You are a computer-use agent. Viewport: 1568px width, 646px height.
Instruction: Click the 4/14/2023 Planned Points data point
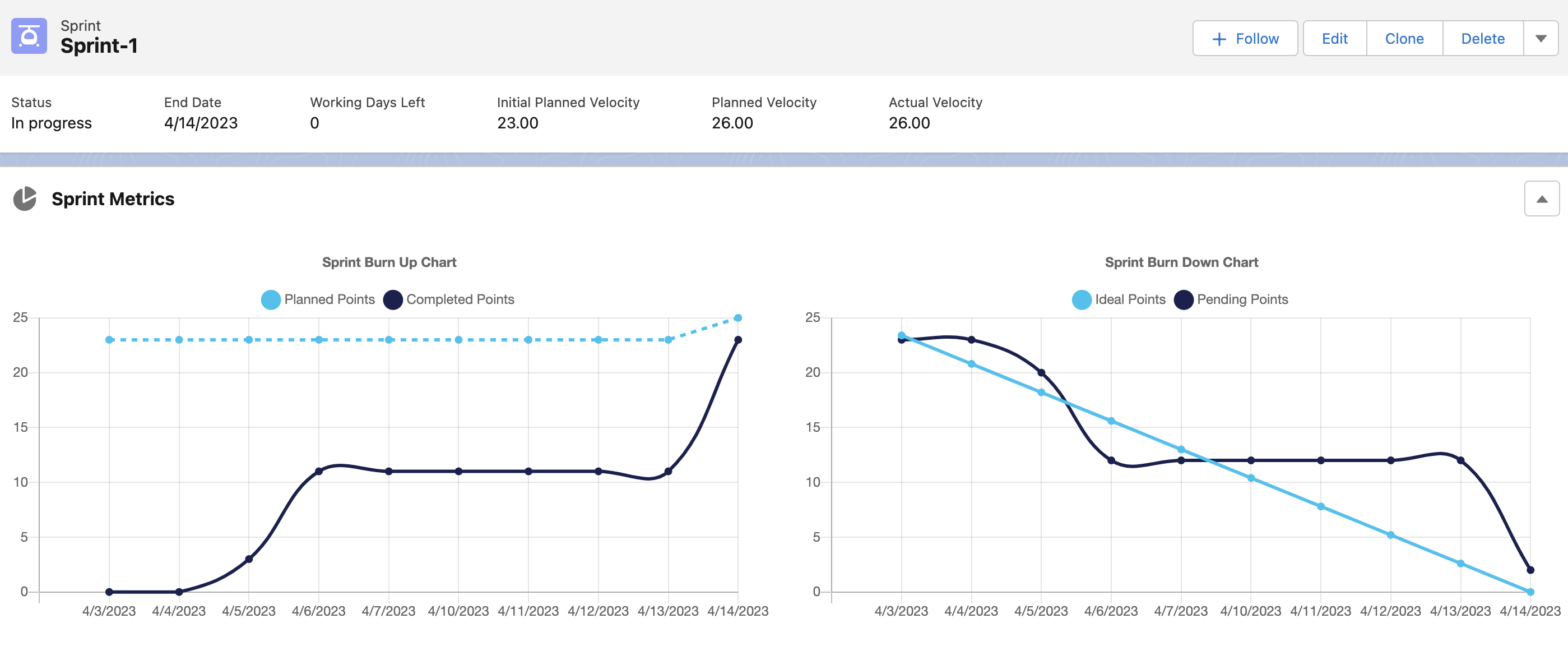[737, 318]
